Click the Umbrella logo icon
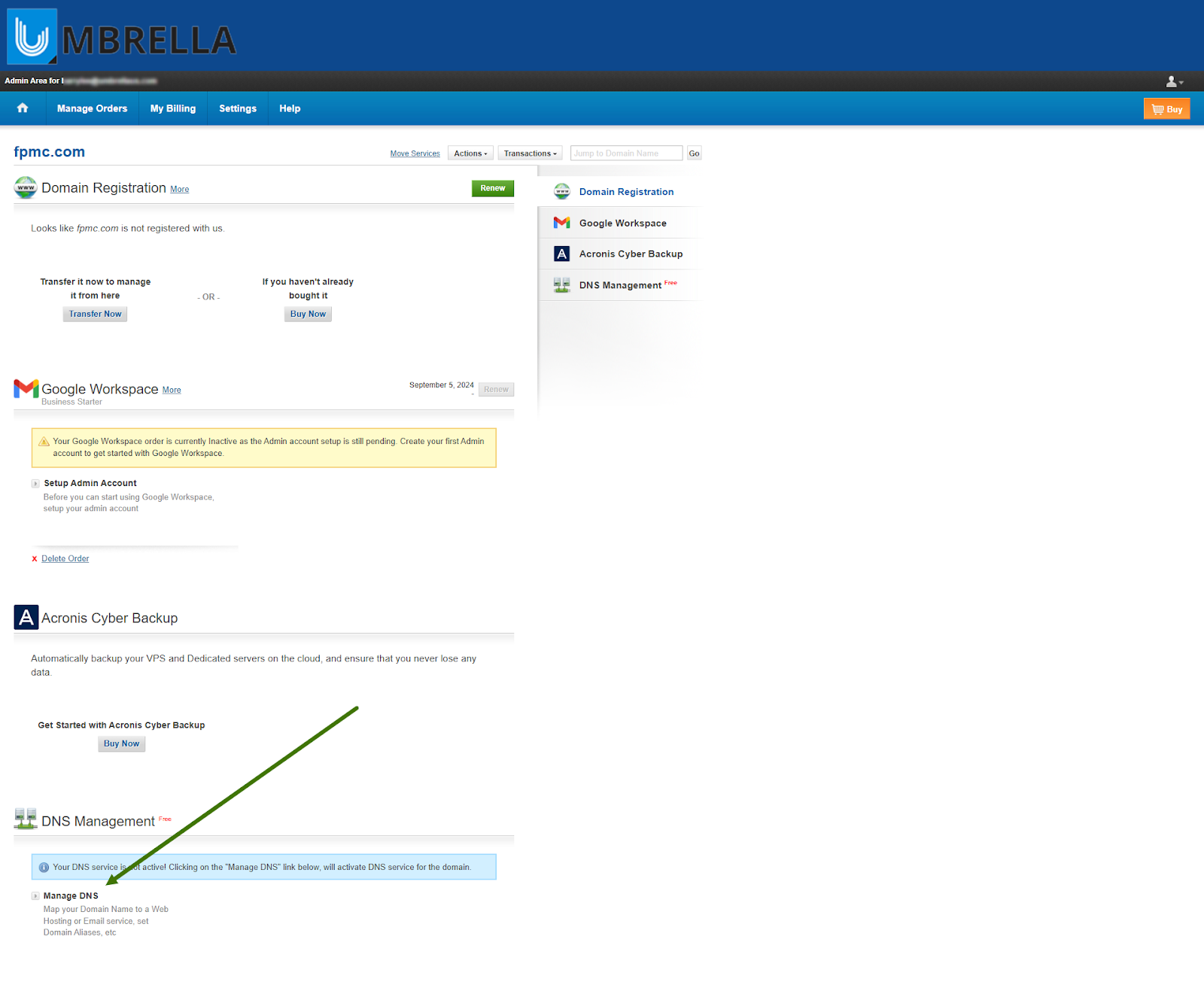 [32, 36]
